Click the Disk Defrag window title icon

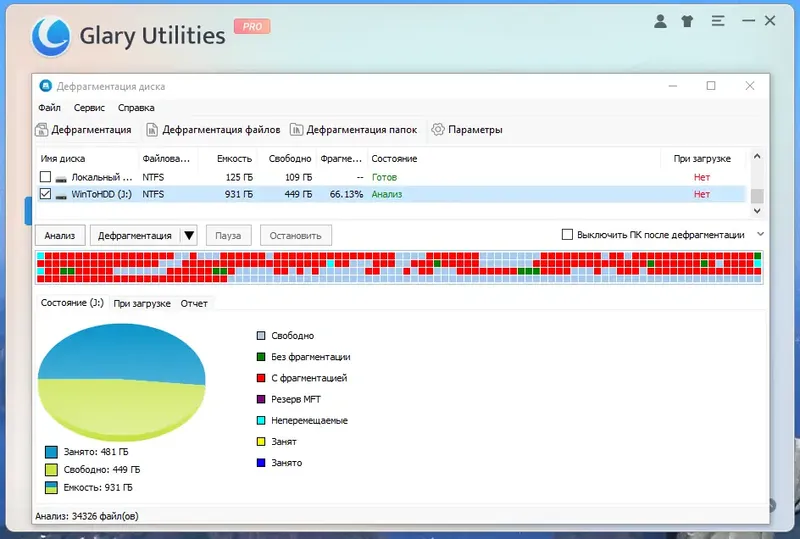coord(45,86)
